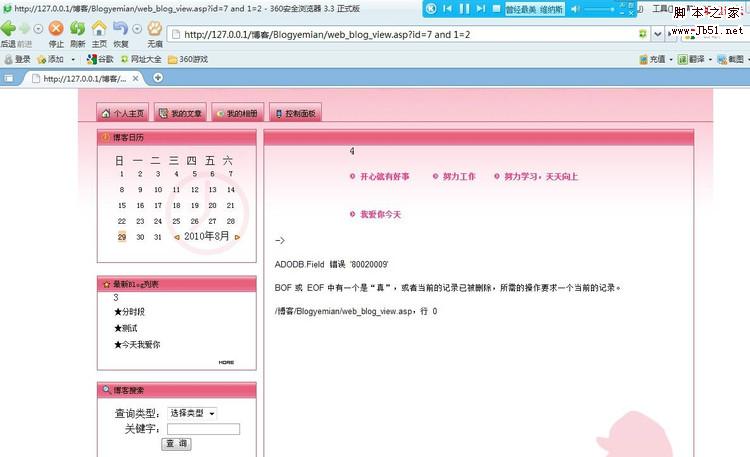Open the 充值 toolbar item
Image resolution: width=750 pixels, height=457 pixels.
click(x=652, y=59)
